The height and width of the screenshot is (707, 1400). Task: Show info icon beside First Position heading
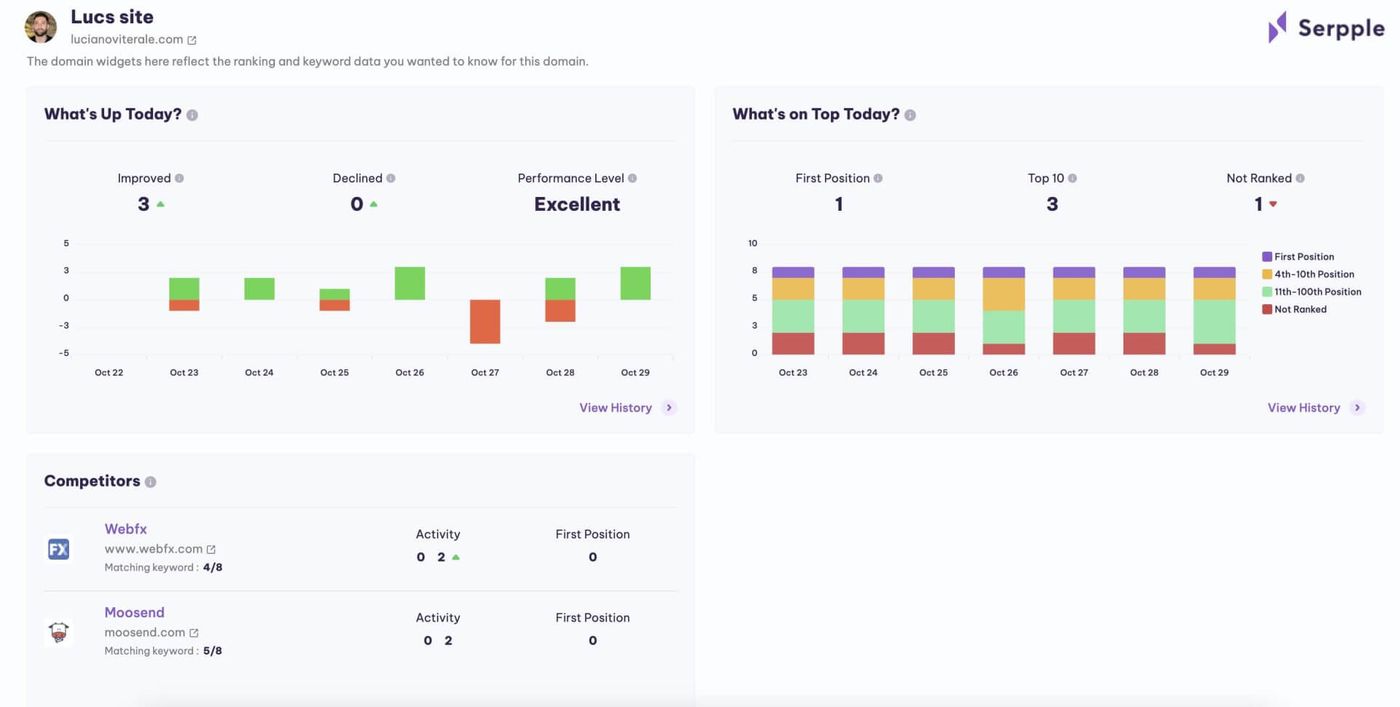click(x=878, y=178)
